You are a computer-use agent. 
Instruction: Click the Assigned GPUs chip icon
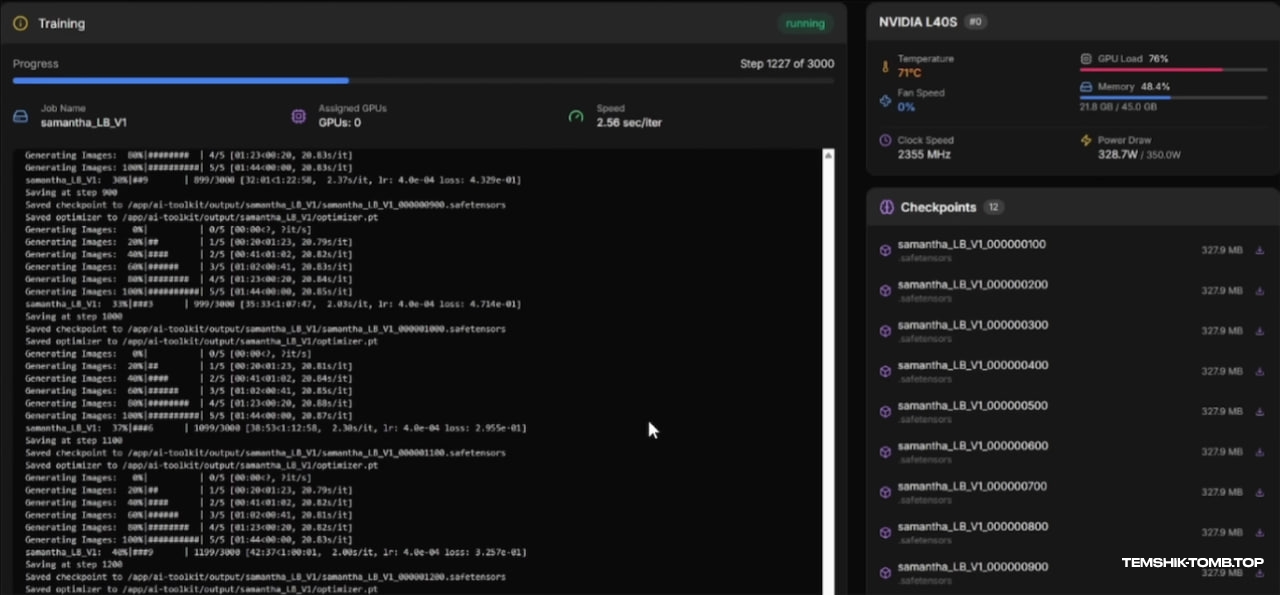click(x=298, y=116)
